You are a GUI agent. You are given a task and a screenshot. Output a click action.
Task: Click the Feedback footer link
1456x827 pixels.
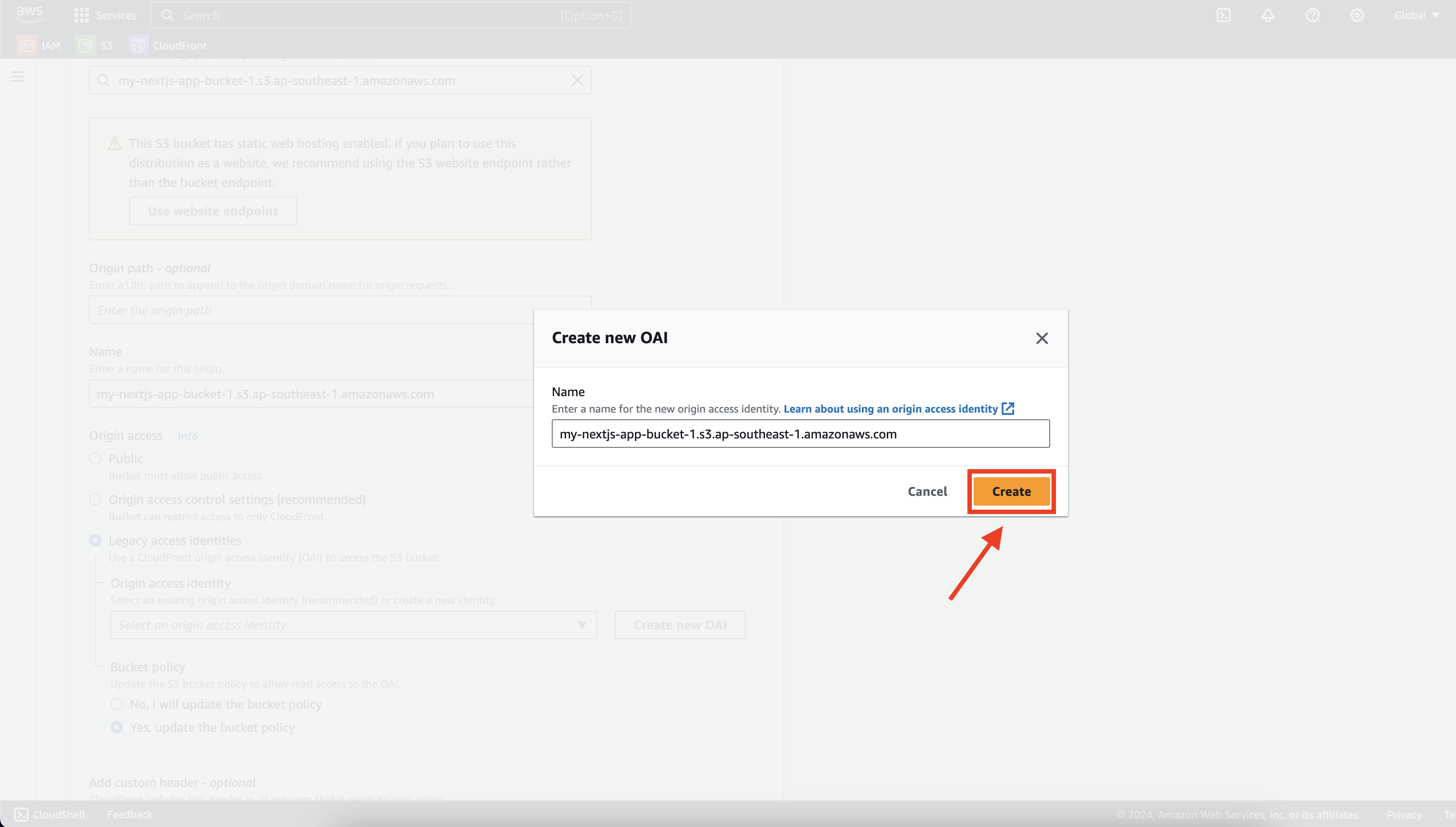(x=130, y=815)
